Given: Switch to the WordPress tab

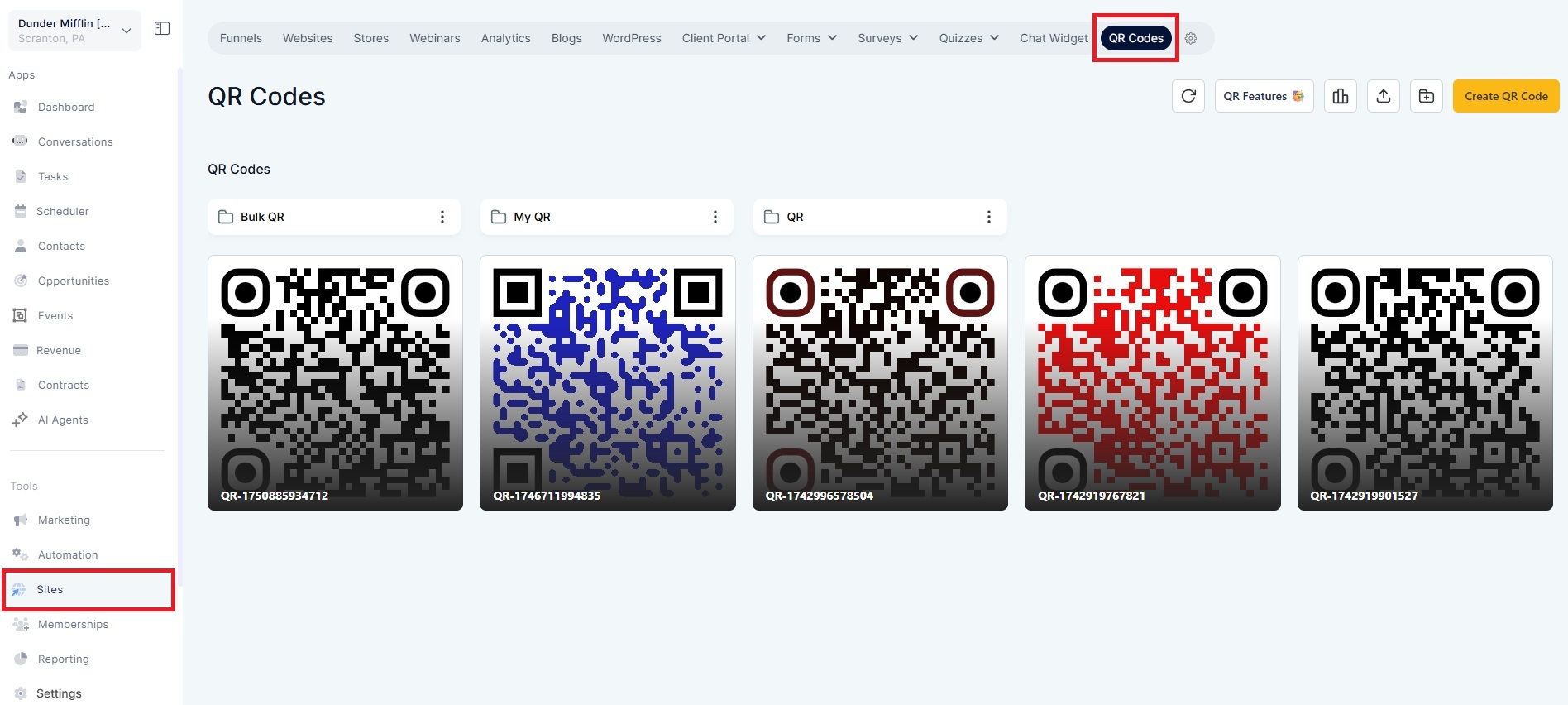Looking at the screenshot, I should tap(632, 38).
